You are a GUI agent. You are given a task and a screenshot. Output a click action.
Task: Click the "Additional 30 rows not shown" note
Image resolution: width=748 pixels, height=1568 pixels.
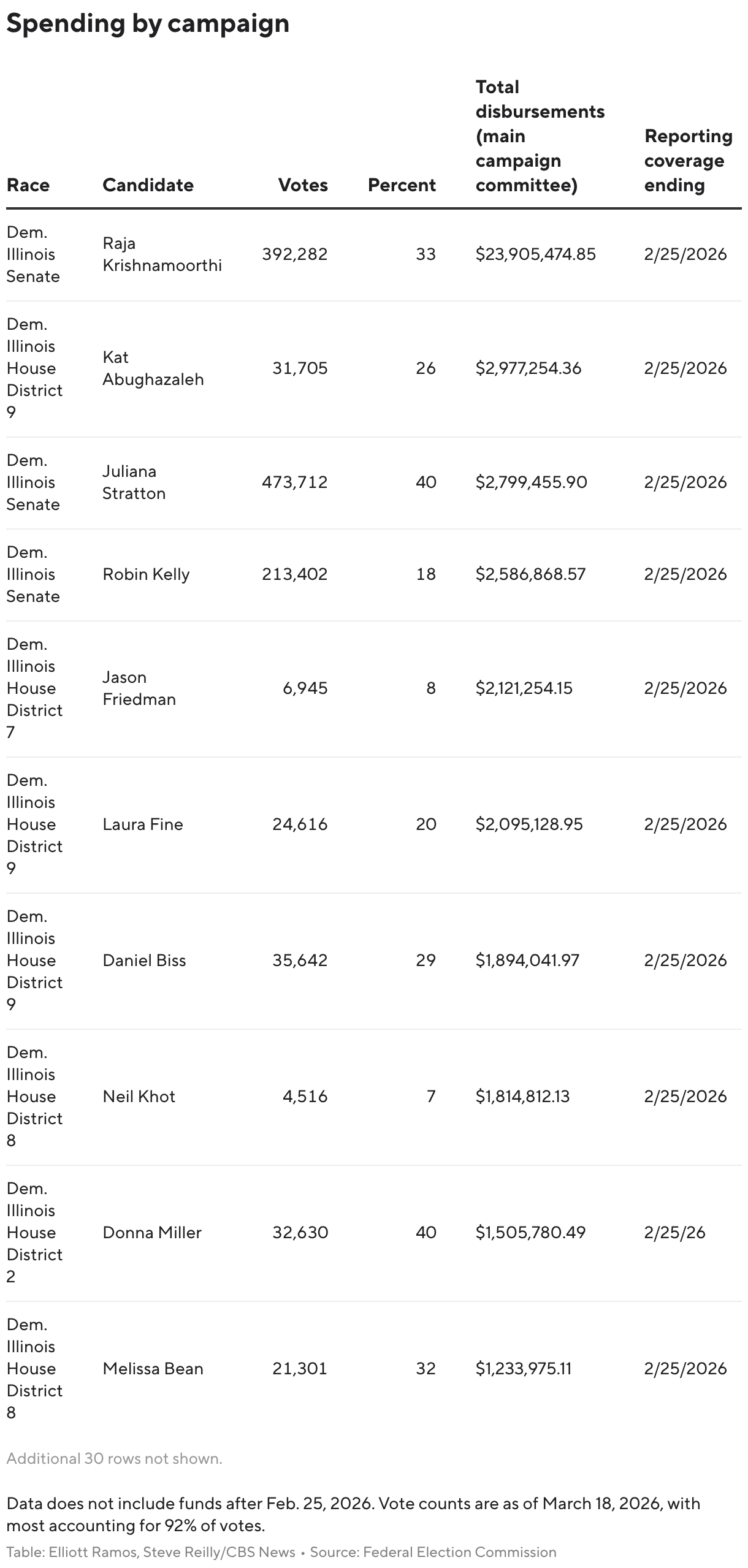pyautogui.click(x=115, y=1459)
